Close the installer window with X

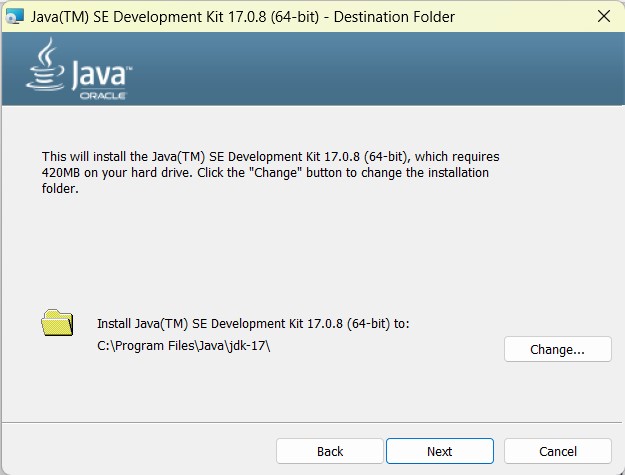(x=604, y=16)
